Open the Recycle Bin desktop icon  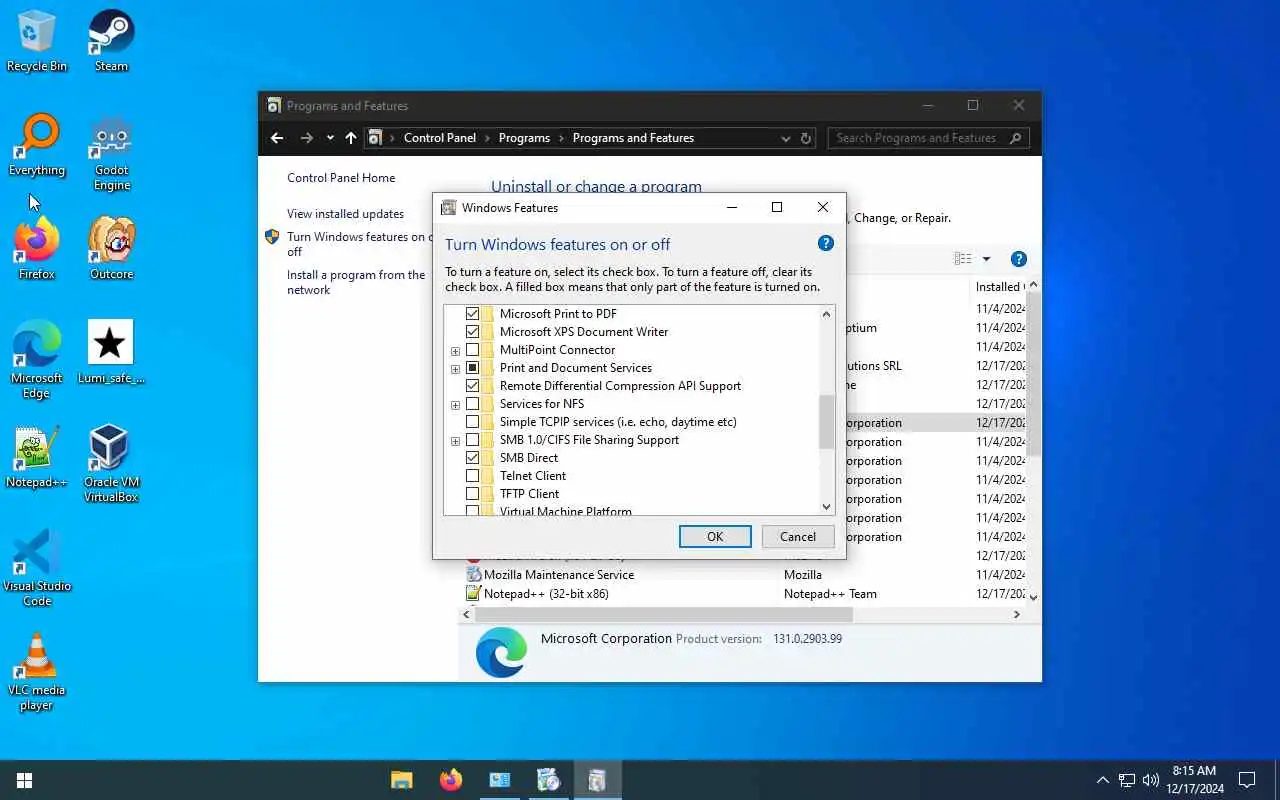pos(37,41)
